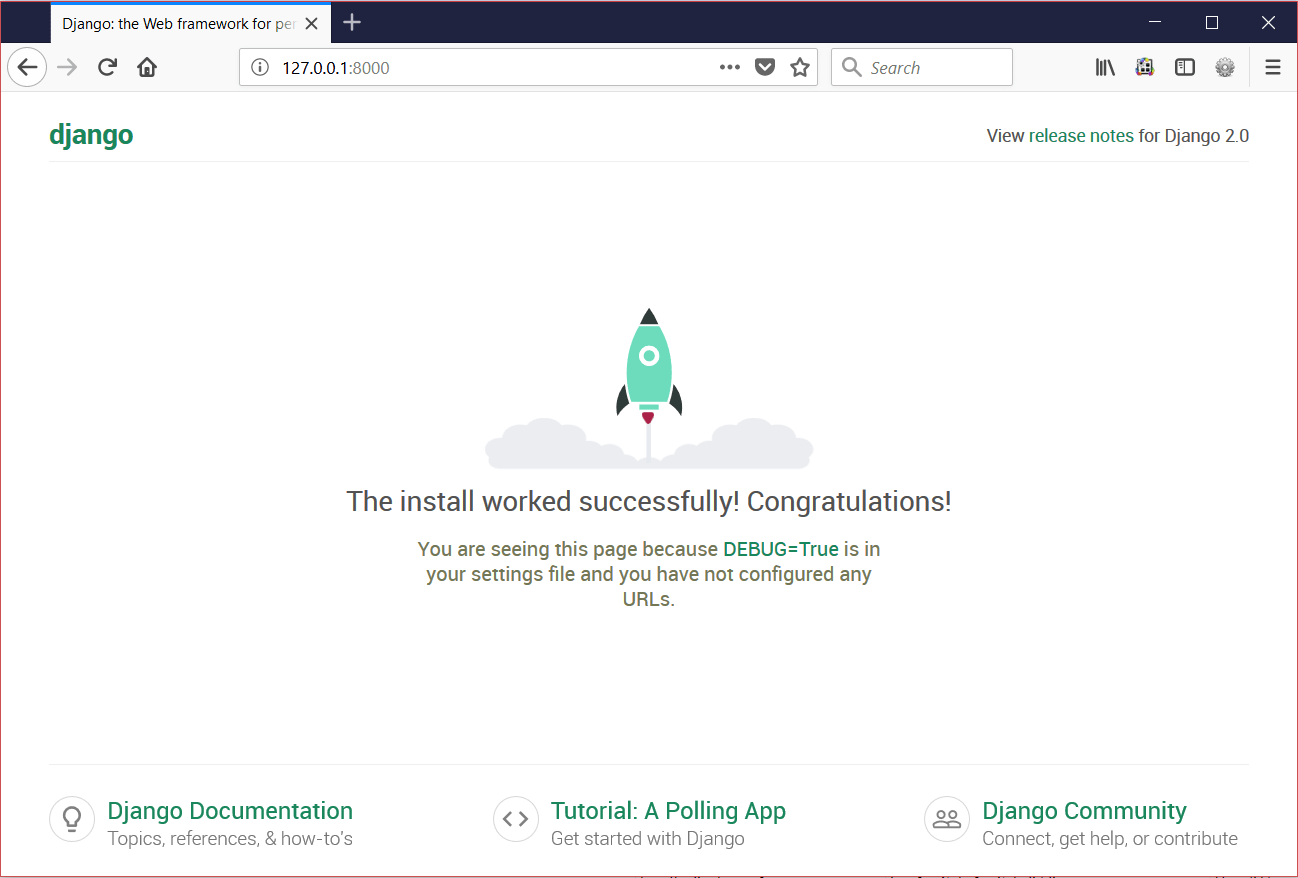Open the page actions ellipsis menu

click(x=730, y=67)
